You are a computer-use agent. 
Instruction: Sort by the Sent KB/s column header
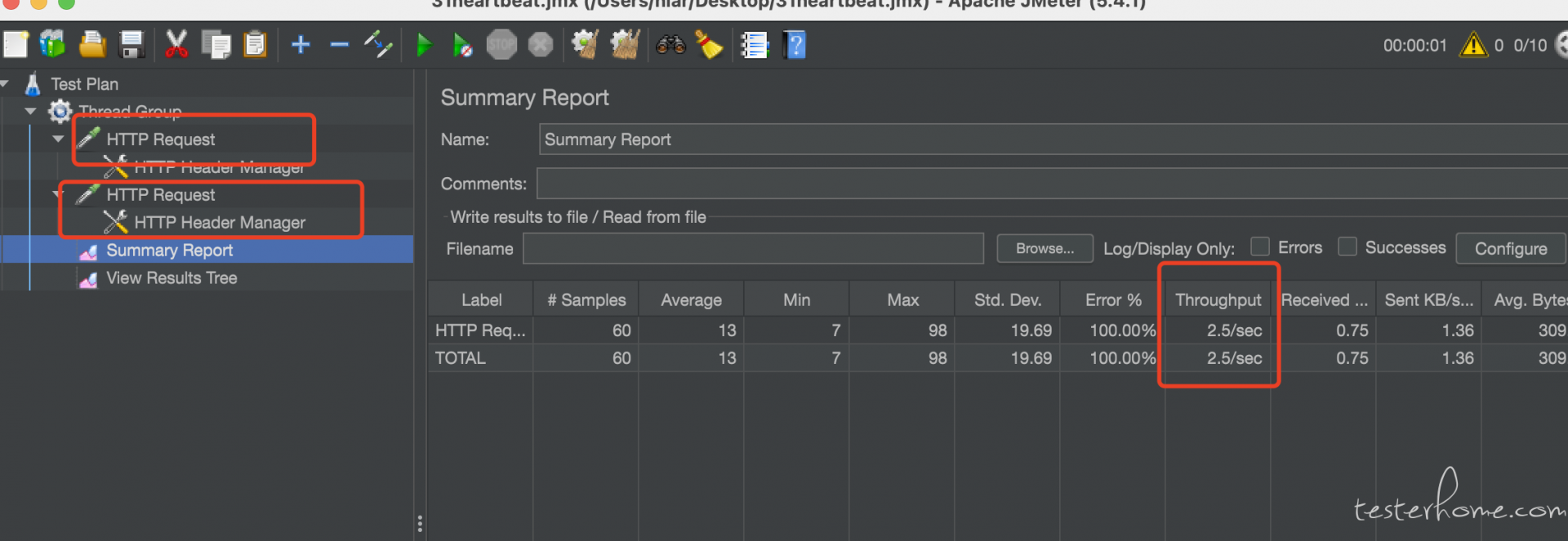click(x=1429, y=300)
